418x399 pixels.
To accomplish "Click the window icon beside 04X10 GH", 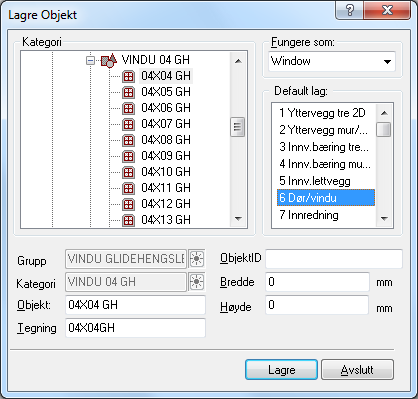I will pos(128,172).
